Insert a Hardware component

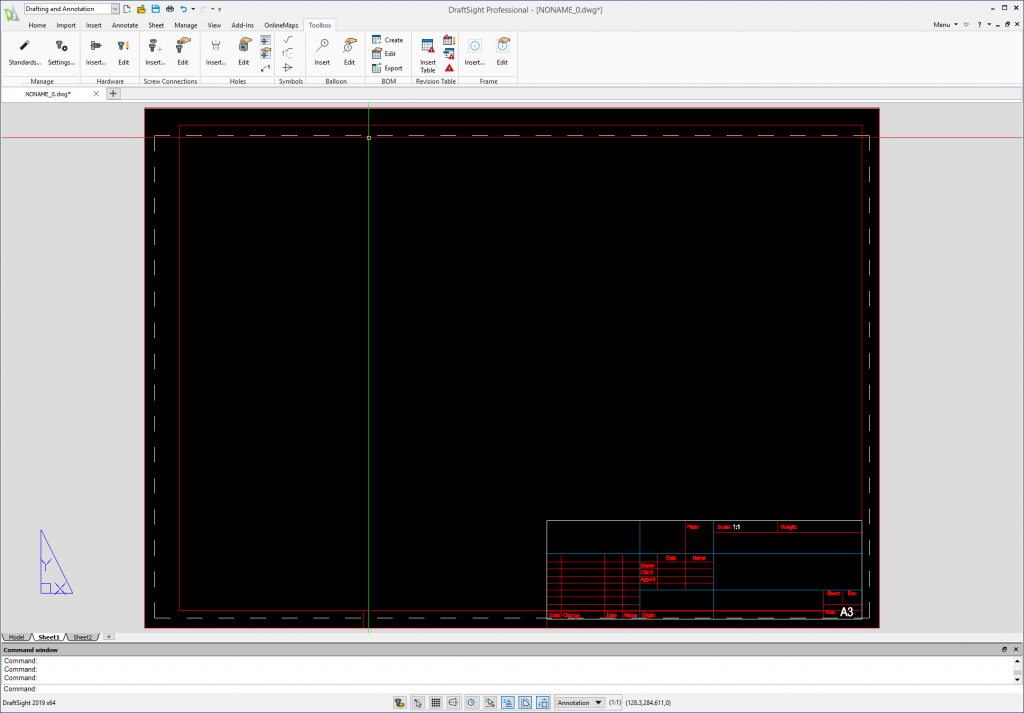pos(95,50)
